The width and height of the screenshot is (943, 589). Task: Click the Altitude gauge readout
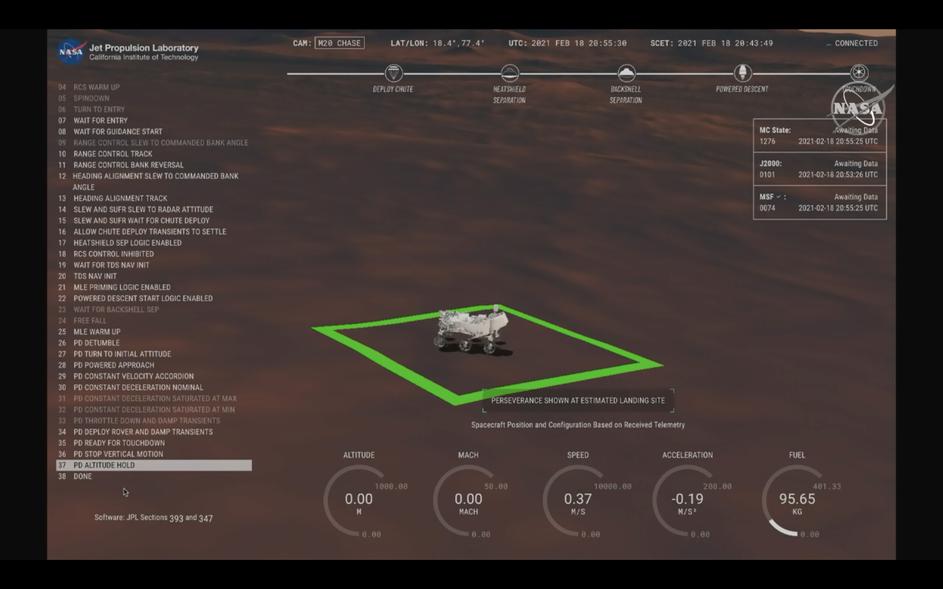coord(358,499)
